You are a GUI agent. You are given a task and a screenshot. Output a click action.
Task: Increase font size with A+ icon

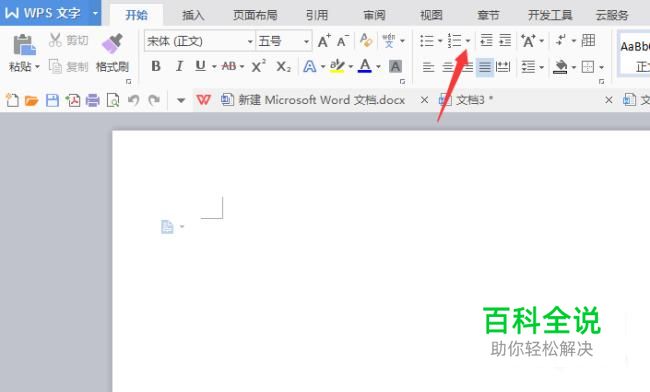(x=324, y=41)
